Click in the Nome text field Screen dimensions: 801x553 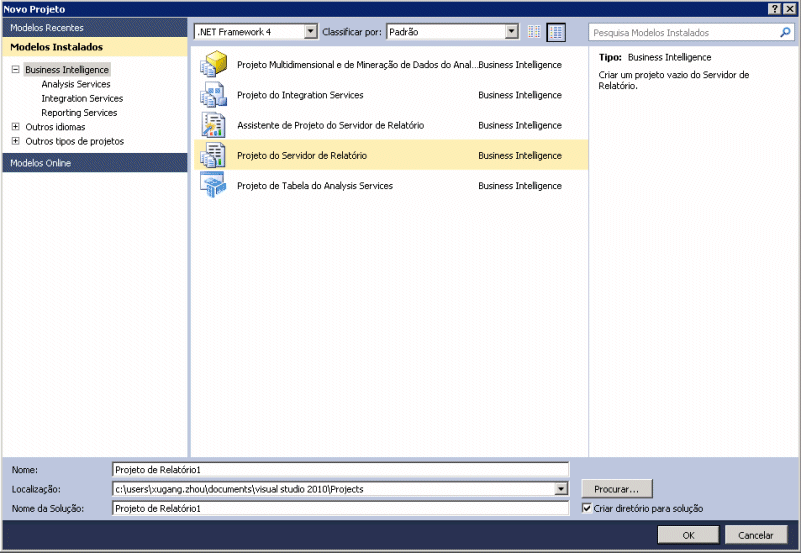tap(340, 469)
